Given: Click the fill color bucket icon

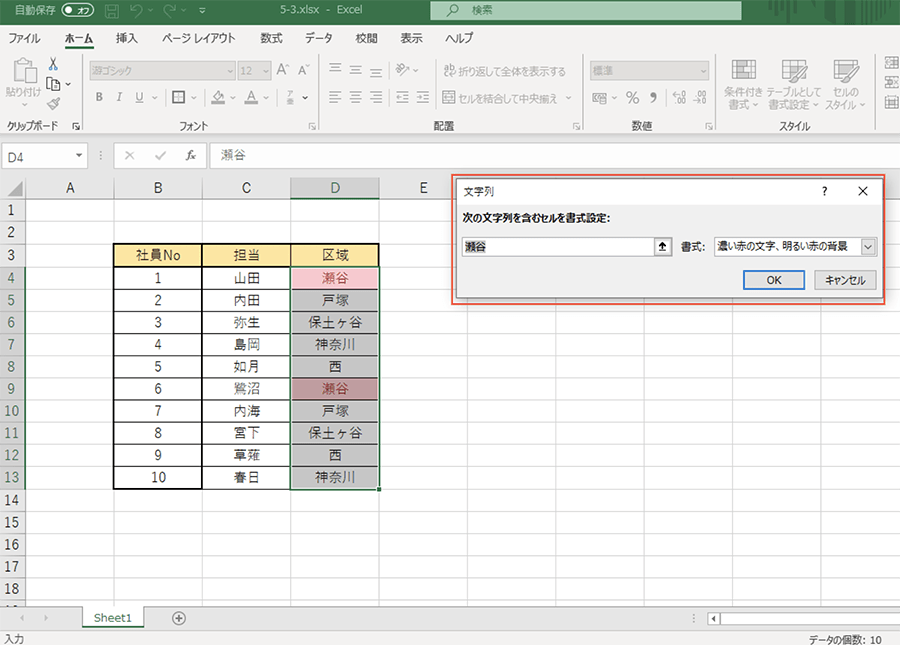Looking at the screenshot, I should click(x=218, y=98).
